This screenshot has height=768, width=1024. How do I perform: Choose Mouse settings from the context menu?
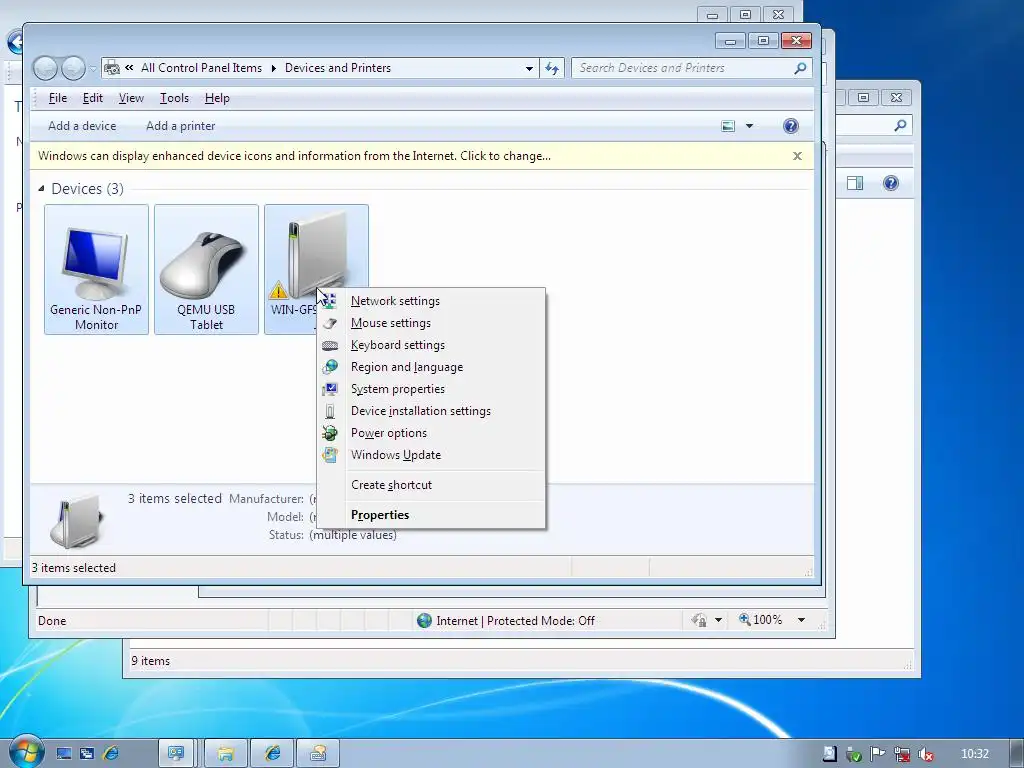pos(431,323)
